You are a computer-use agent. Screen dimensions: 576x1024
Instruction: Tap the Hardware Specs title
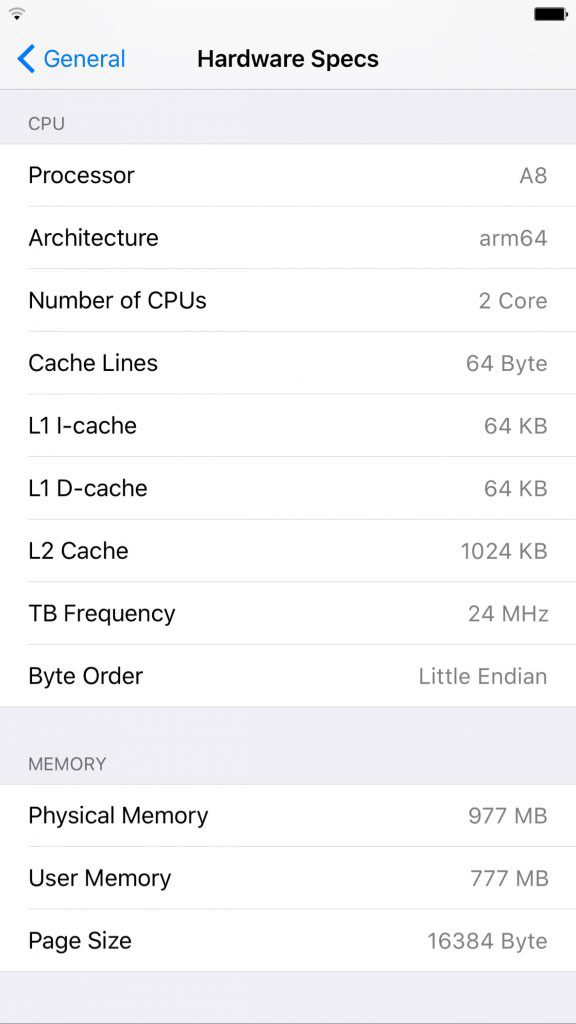pos(288,59)
